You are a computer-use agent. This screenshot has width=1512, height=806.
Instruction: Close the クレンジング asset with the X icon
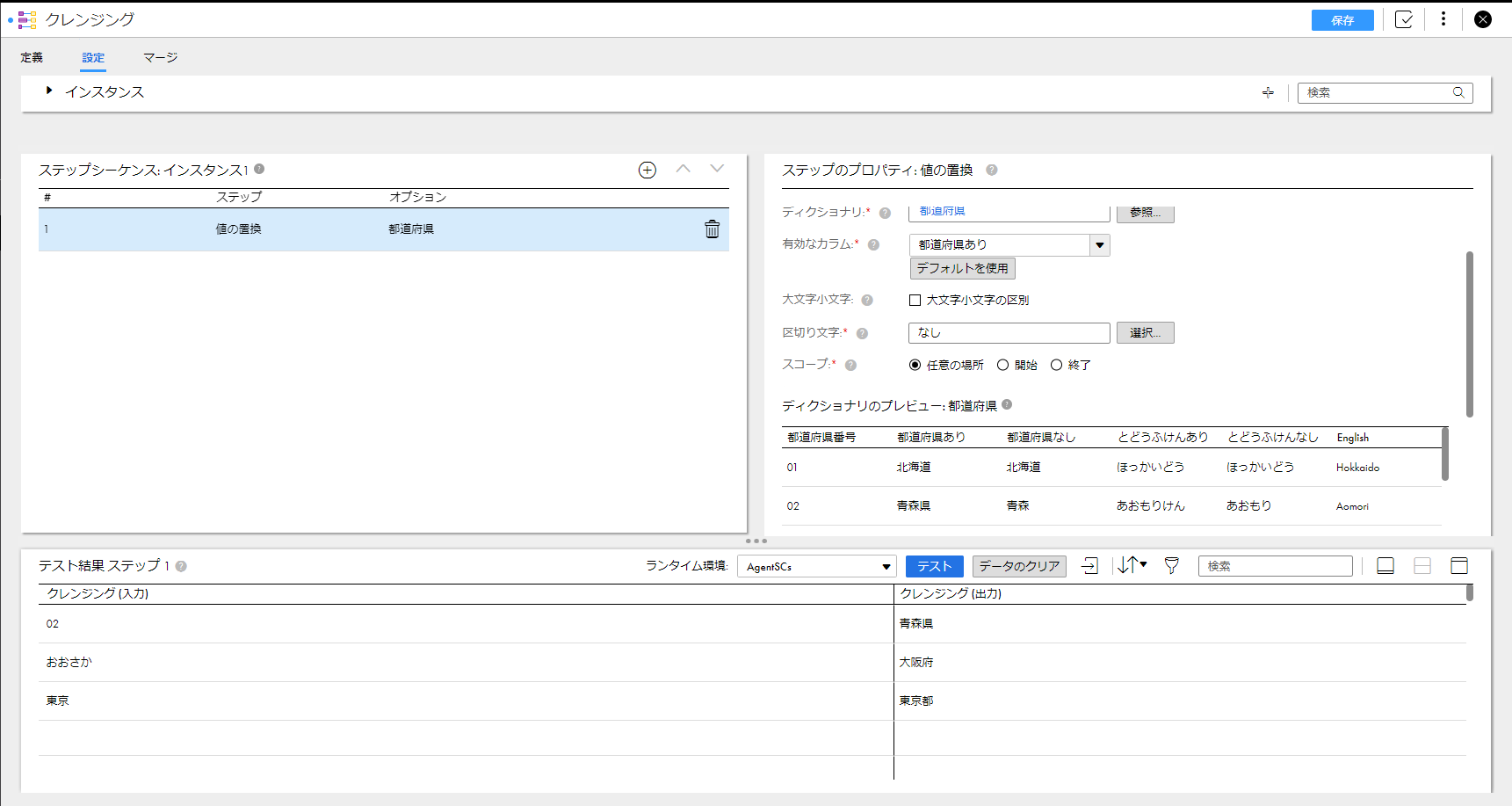(x=1483, y=19)
